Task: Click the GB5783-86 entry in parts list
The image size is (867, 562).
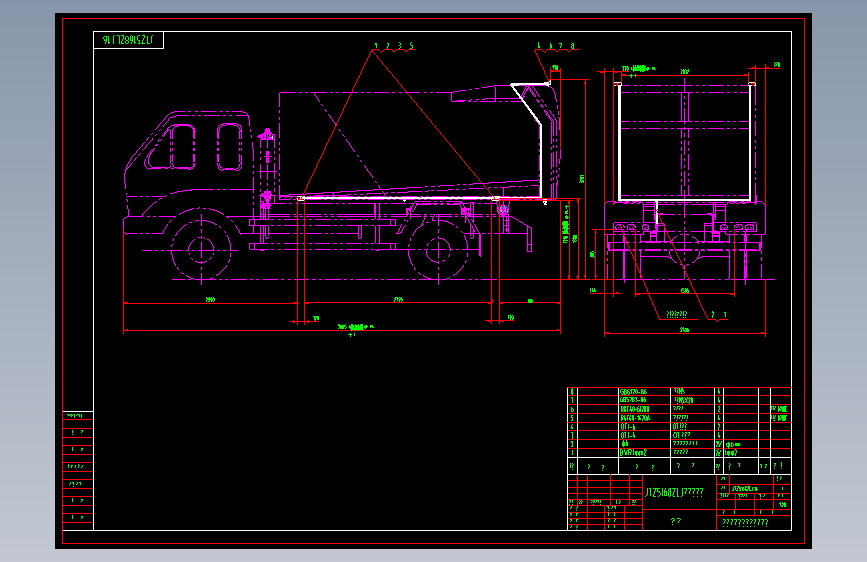Action: pyautogui.click(x=633, y=400)
